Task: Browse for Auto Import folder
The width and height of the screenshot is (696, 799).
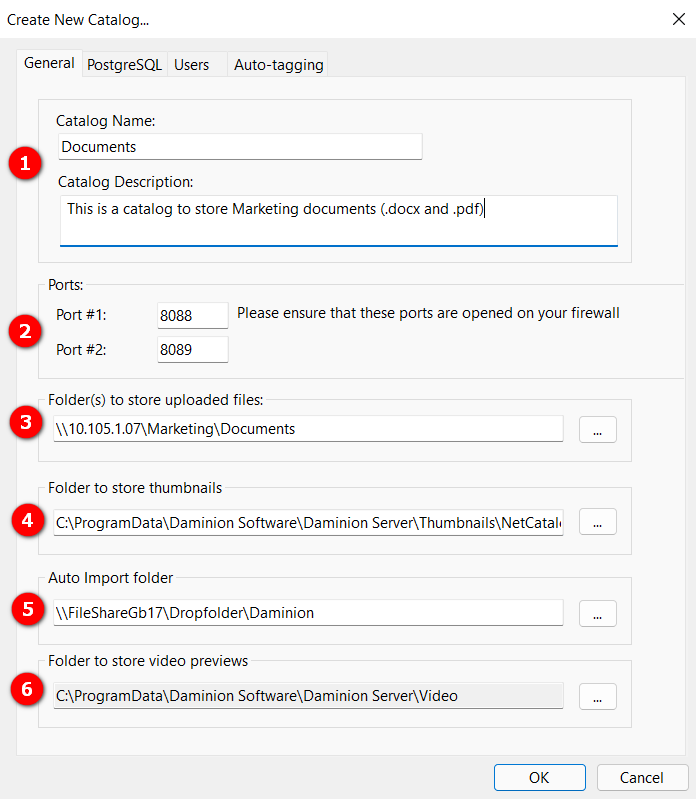Action: (x=597, y=613)
